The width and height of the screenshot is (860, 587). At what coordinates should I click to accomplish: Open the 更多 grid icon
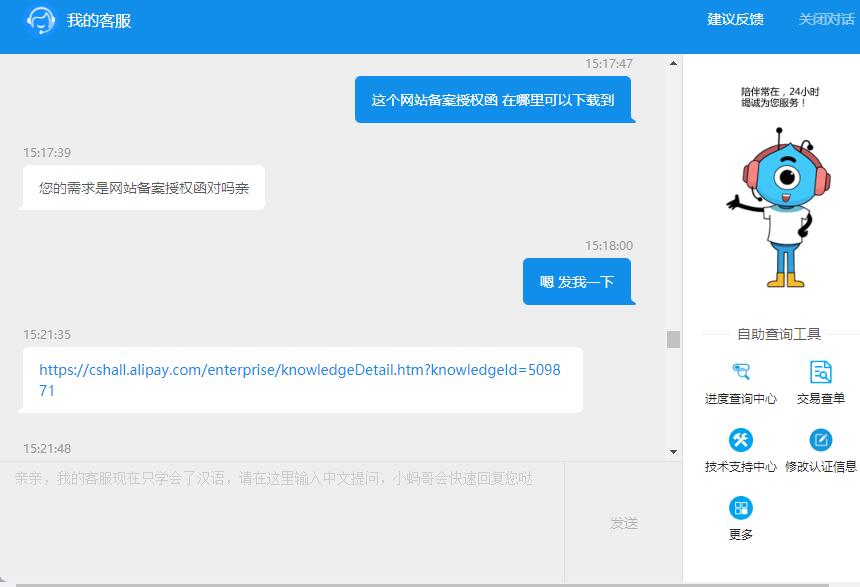[741, 508]
